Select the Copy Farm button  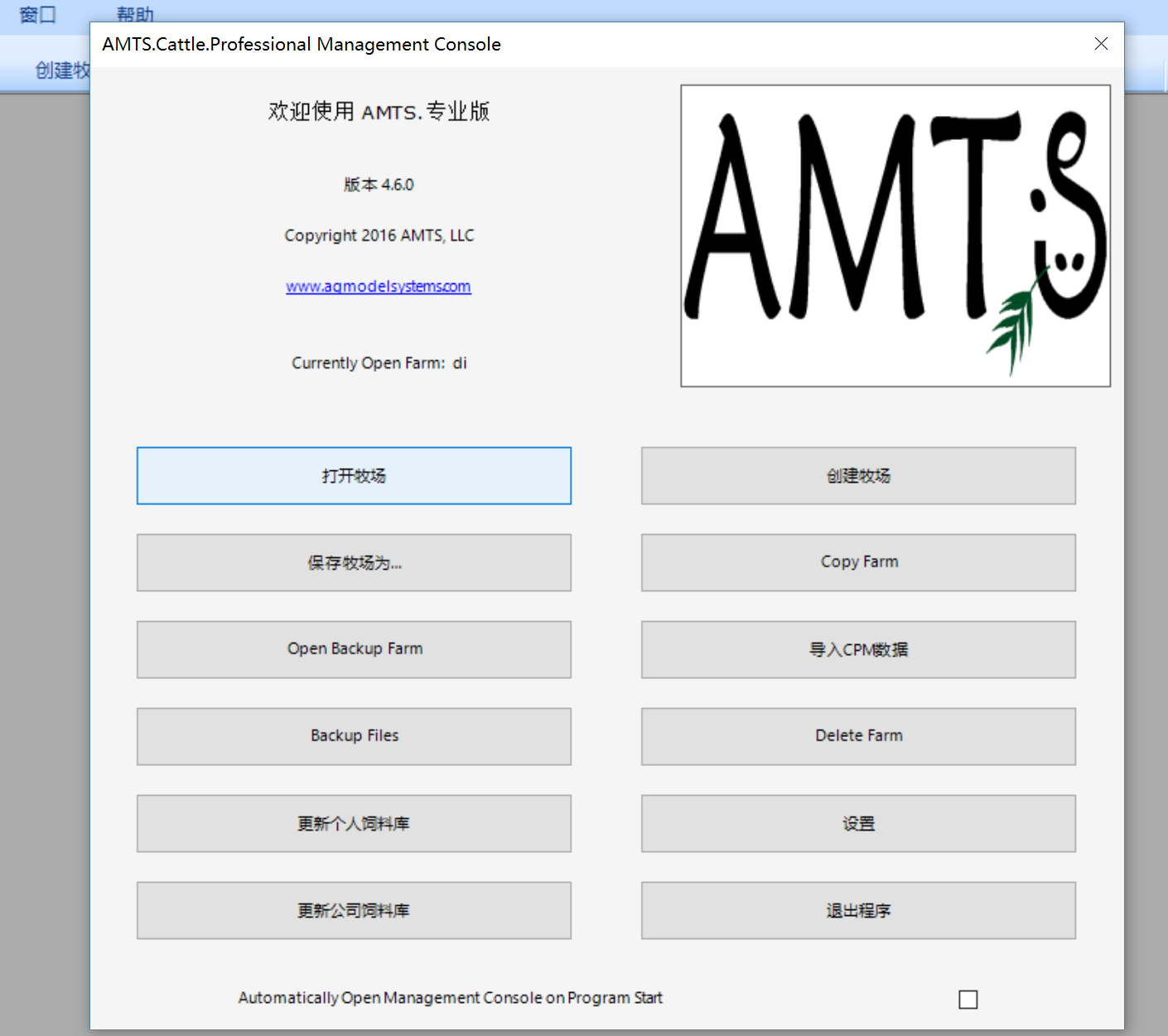tap(858, 562)
